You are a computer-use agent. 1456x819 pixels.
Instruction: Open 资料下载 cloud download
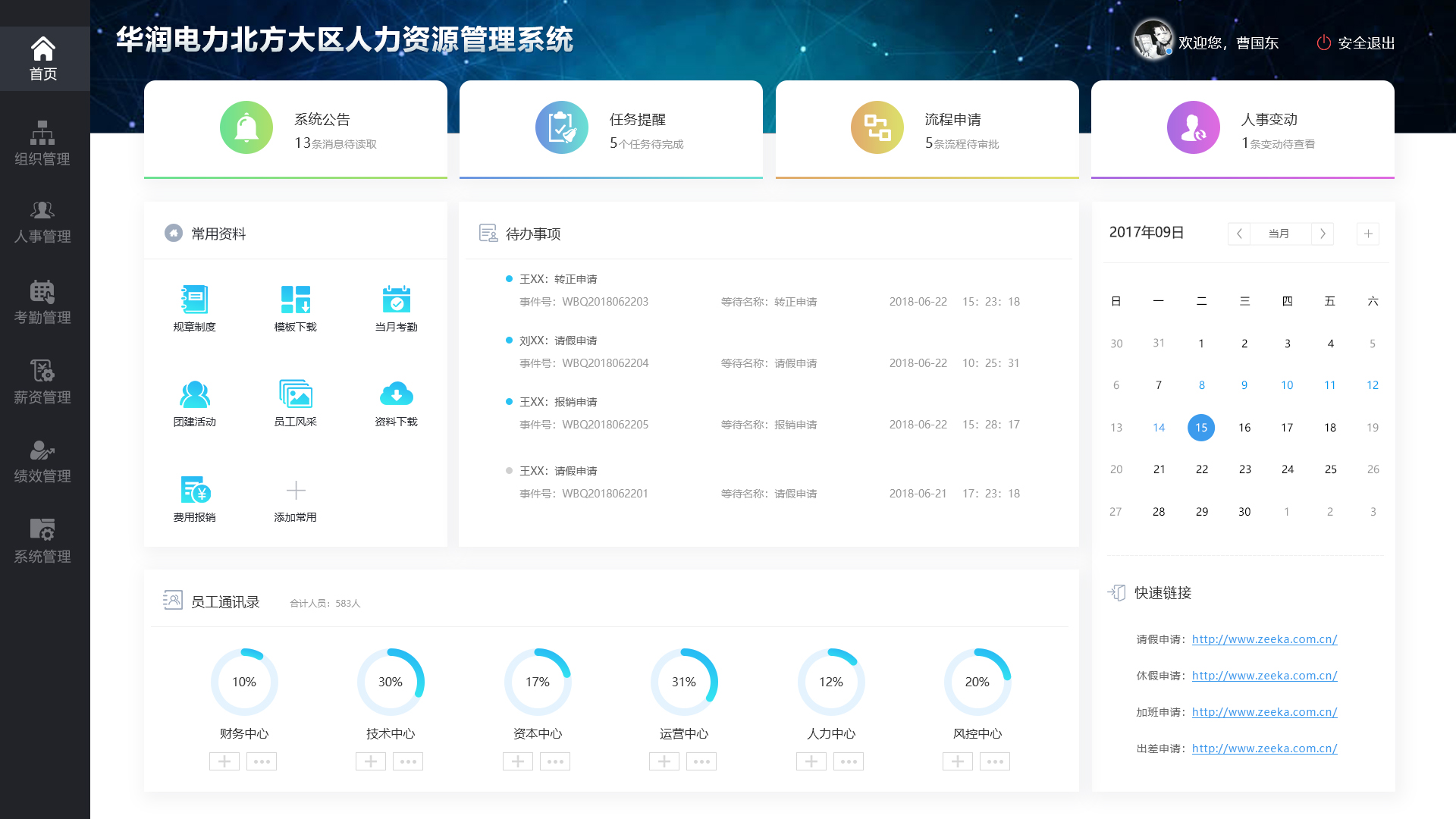point(397,403)
